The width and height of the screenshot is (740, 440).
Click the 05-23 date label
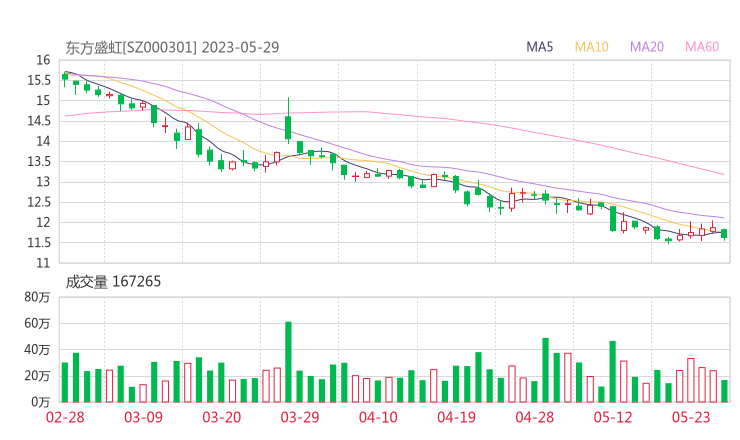[x=691, y=417]
